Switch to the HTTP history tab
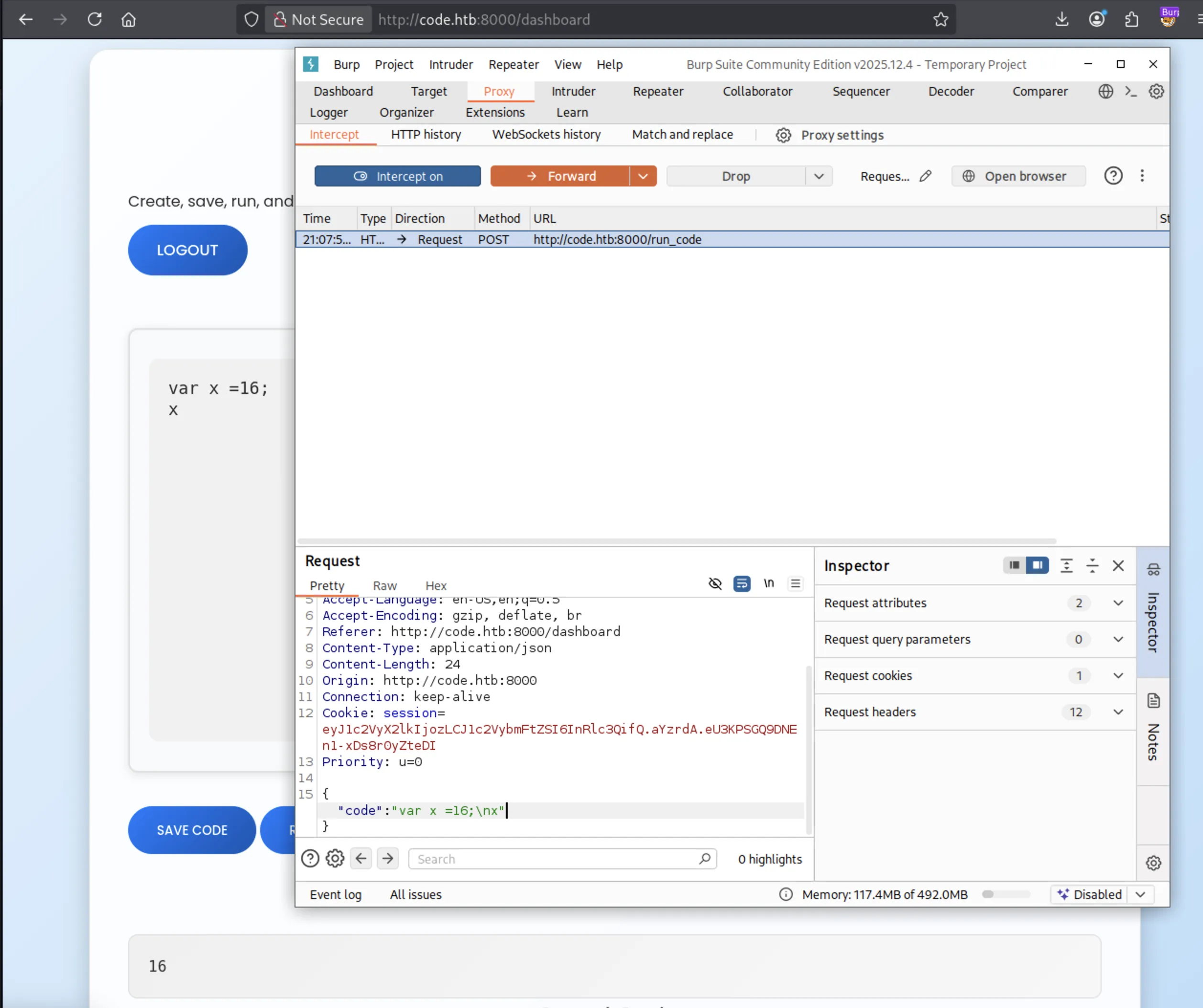Image resolution: width=1203 pixels, height=1008 pixels. click(426, 134)
